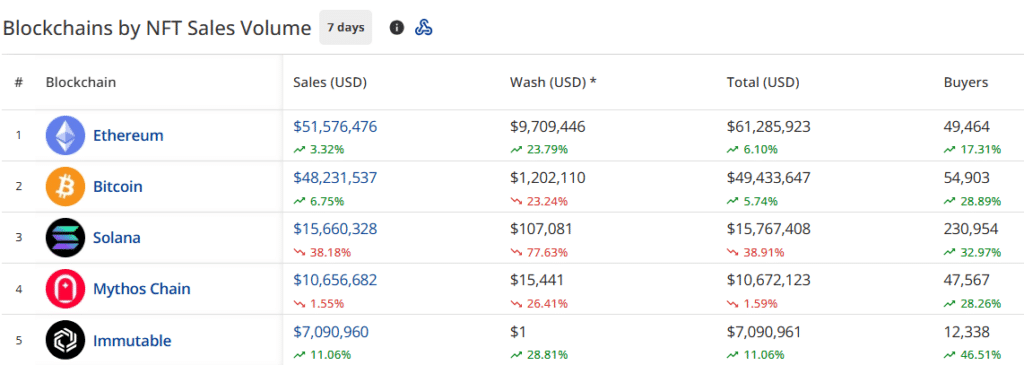Click the Ethereum total $61,285,923
Screen dimensions: 1024x365
pos(769,127)
